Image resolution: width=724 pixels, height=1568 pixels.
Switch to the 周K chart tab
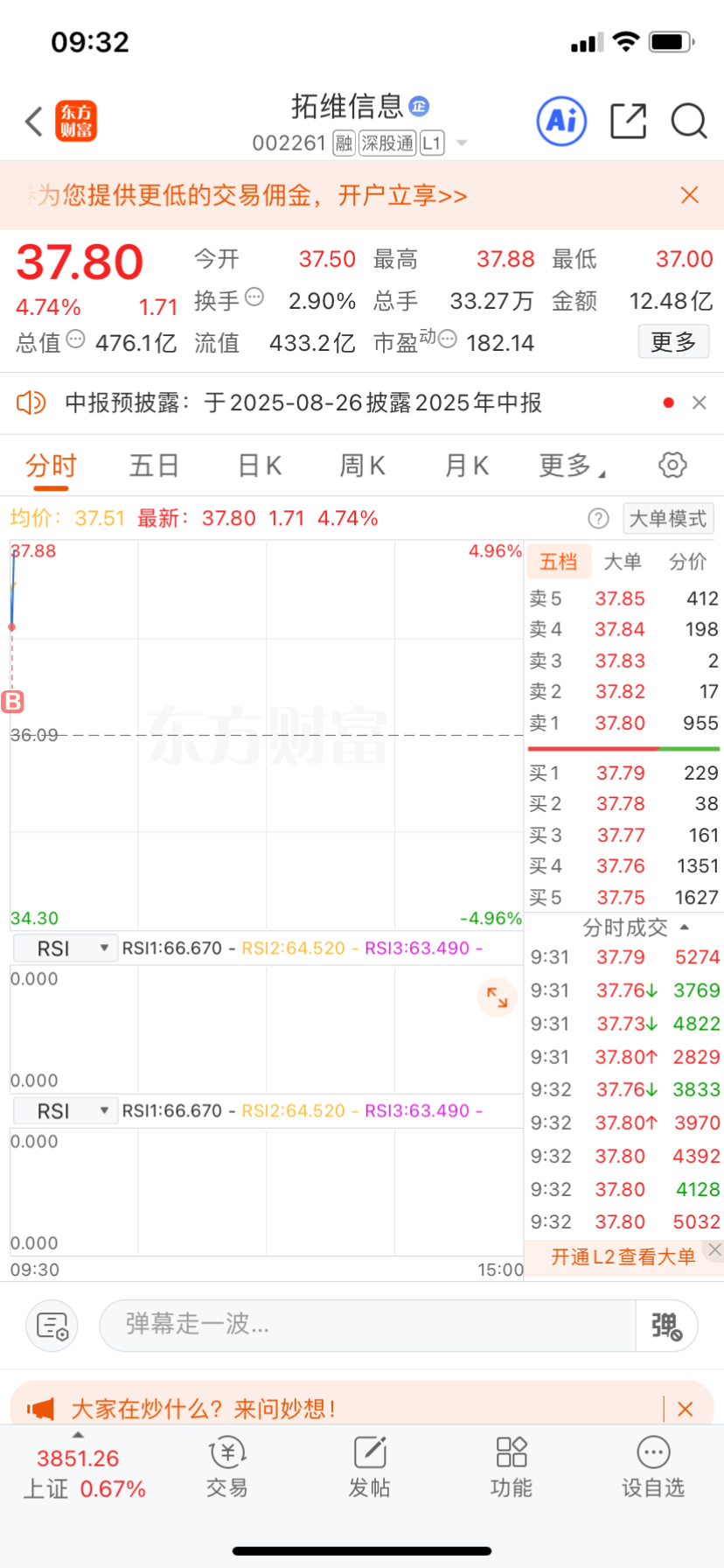tap(363, 465)
